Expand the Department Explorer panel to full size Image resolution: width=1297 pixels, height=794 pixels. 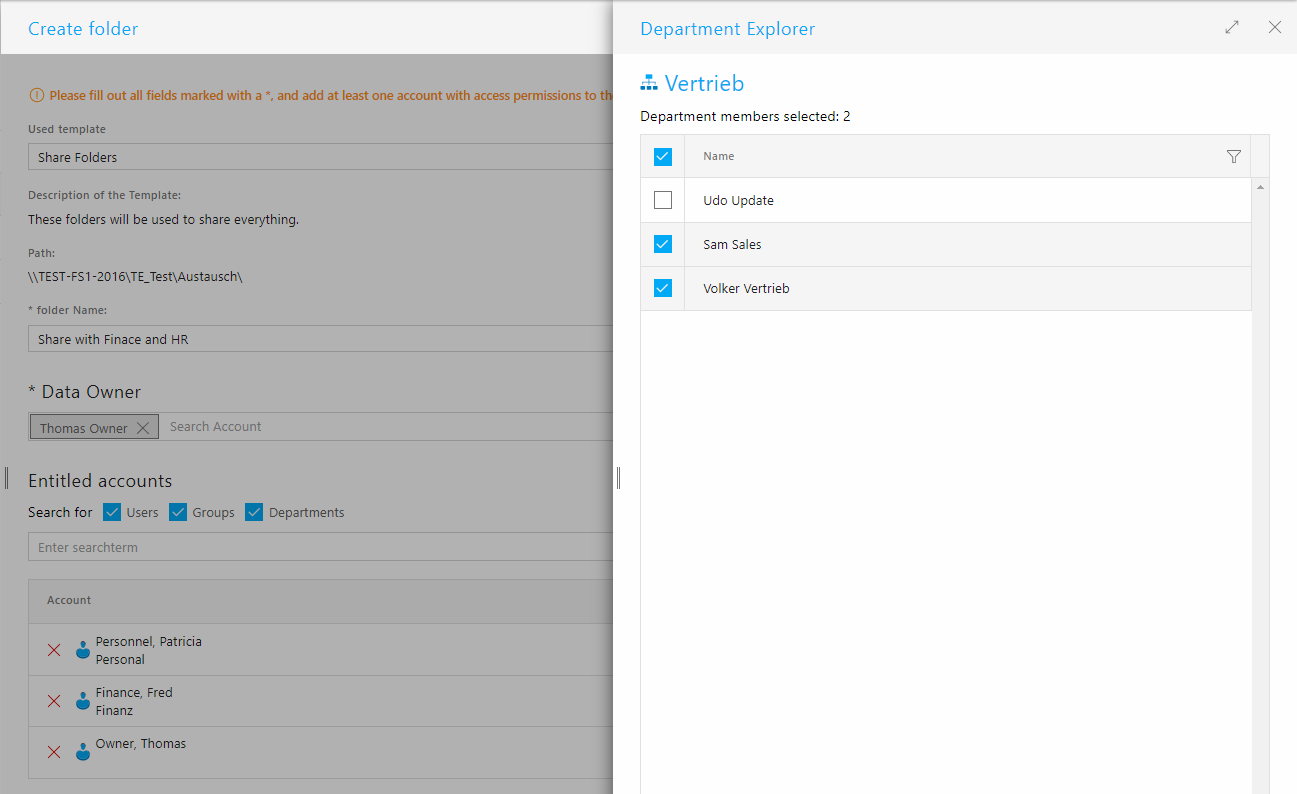pos(1232,28)
